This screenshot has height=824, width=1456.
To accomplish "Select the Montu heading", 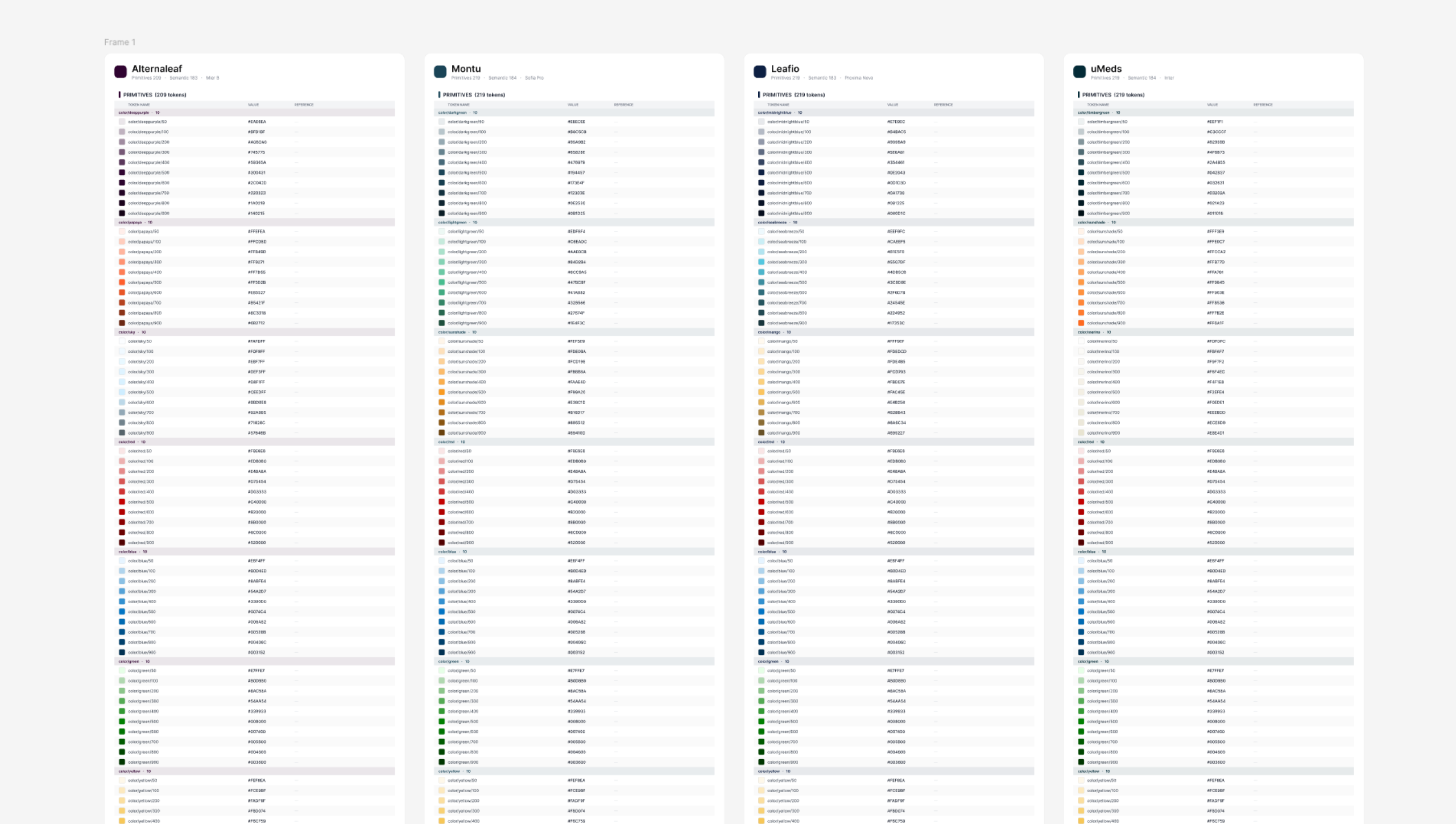I will click(466, 69).
